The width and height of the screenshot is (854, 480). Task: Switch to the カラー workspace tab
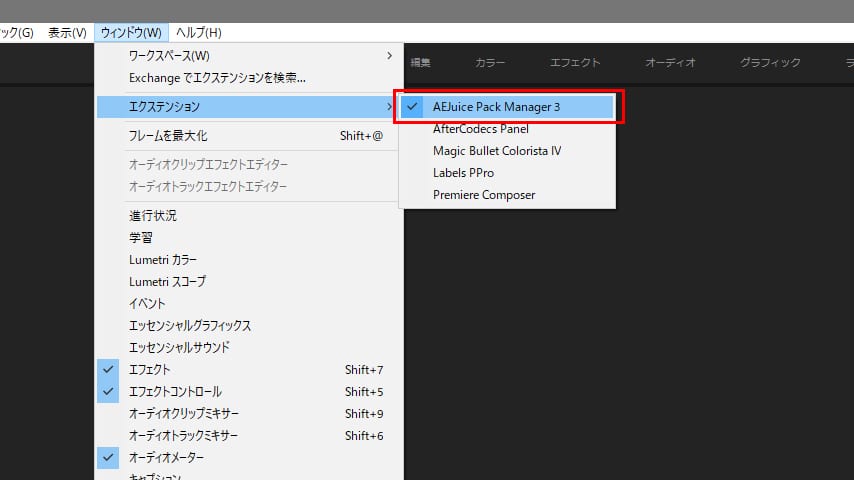(x=490, y=63)
